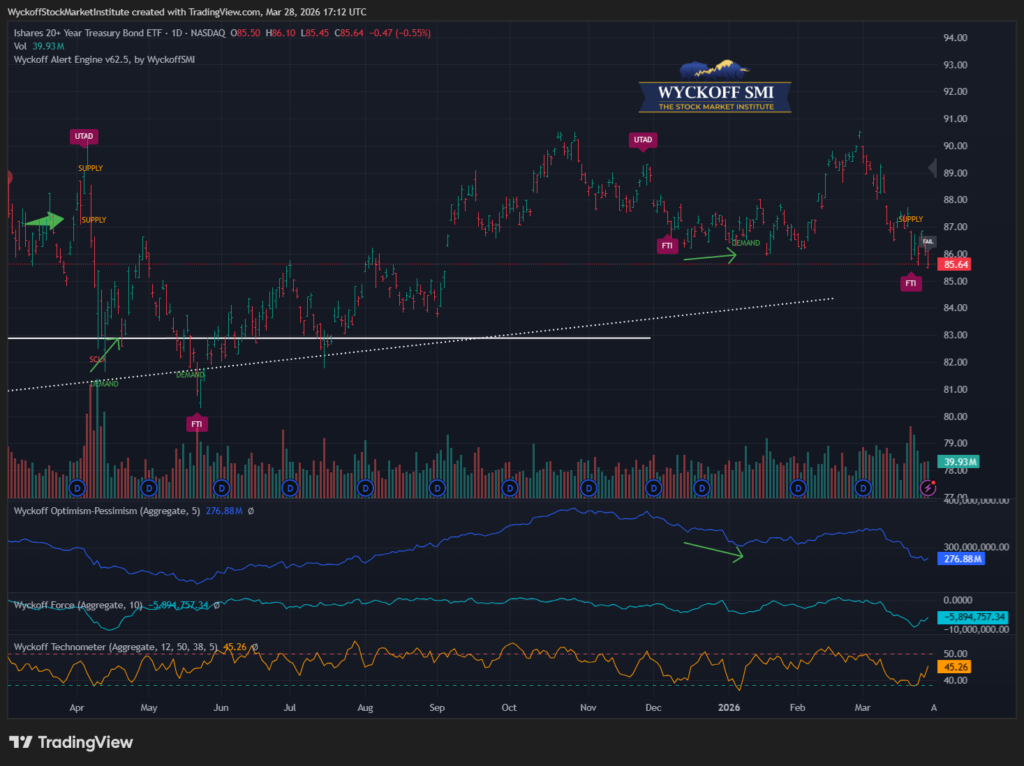Viewport: 1024px width, 766px height.
Task: Click the red 85.64 current price label
Action: 960,264
